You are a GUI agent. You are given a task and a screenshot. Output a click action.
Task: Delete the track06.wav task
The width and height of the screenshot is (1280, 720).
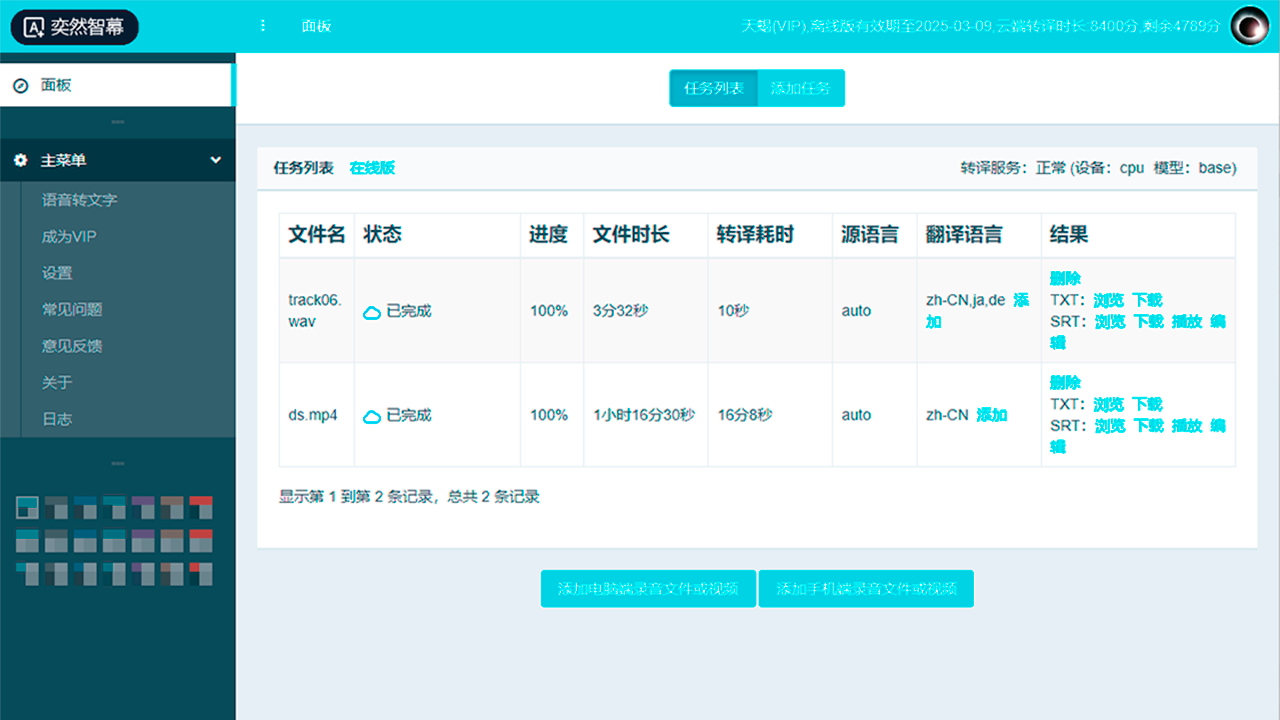tap(1065, 279)
